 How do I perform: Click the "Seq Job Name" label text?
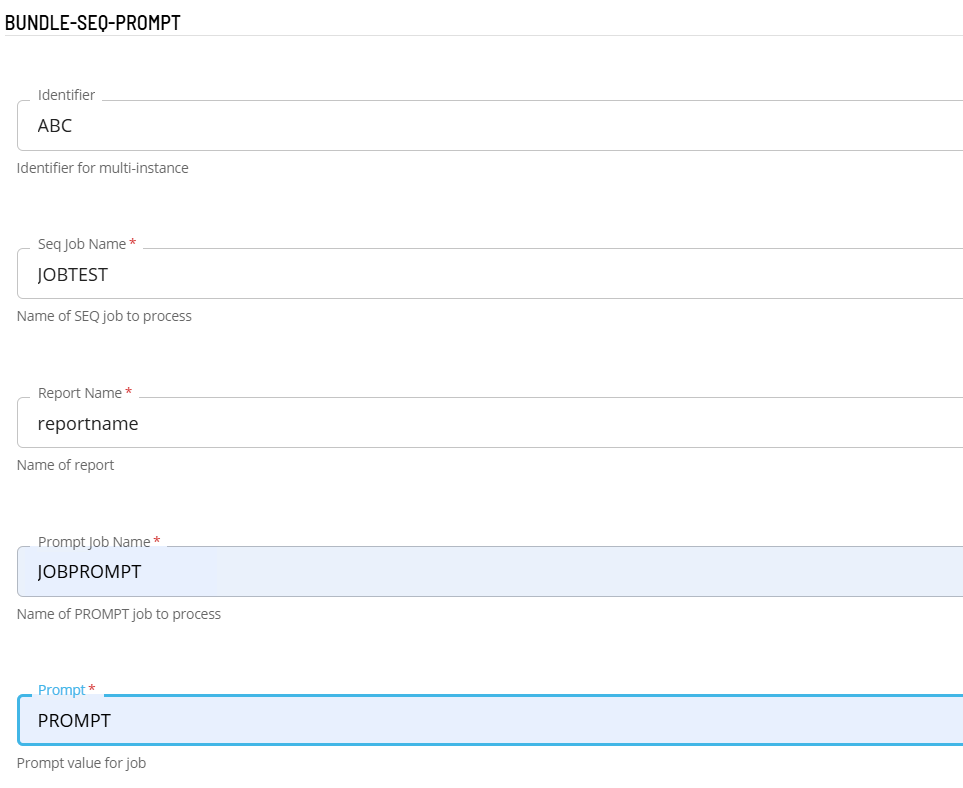point(82,244)
